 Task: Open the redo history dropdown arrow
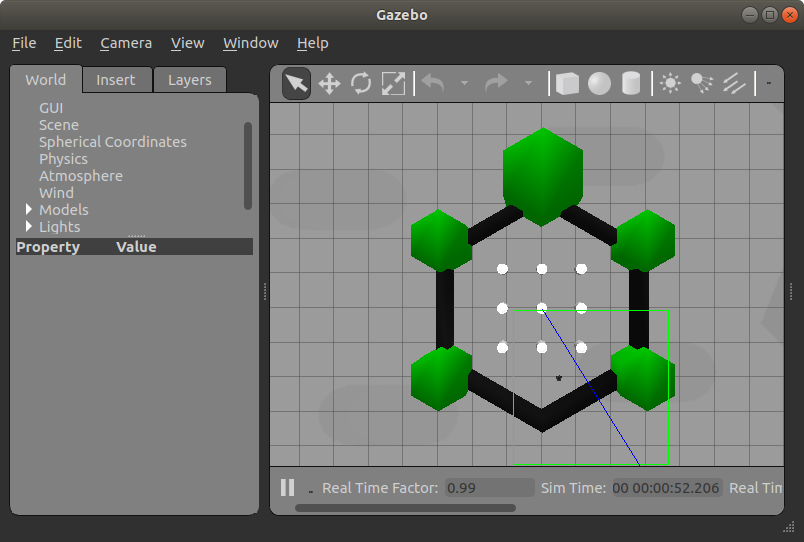528,83
